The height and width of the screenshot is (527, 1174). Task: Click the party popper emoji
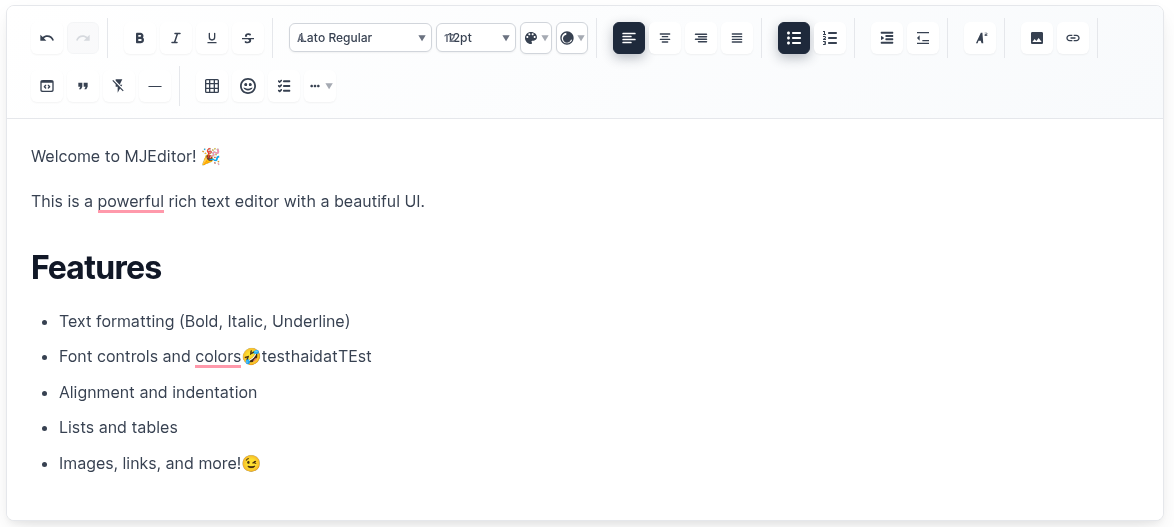point(211,156)
